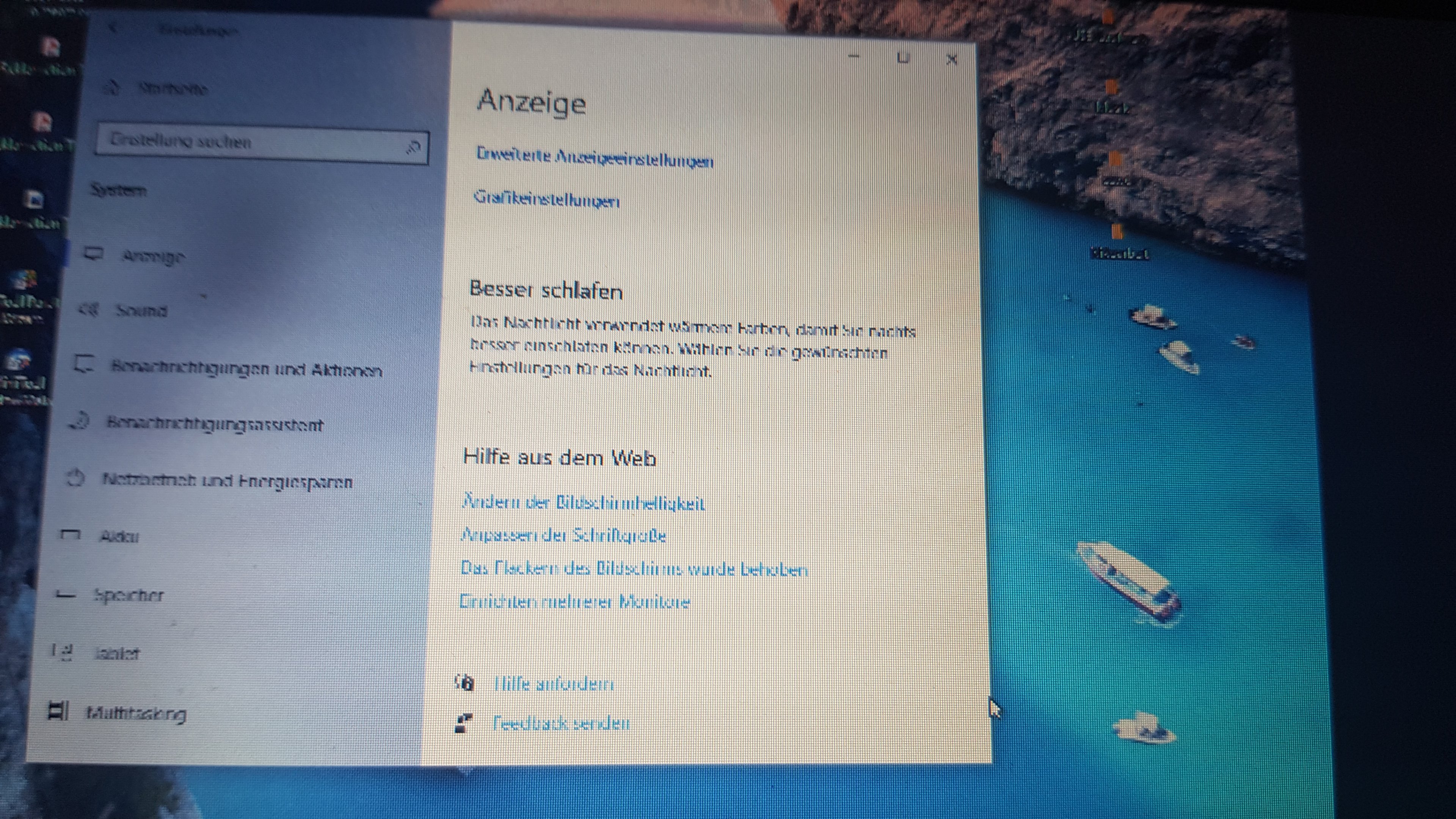Go back with the back arrow
Screen dimensions: 1456x819
click(114, 28)
